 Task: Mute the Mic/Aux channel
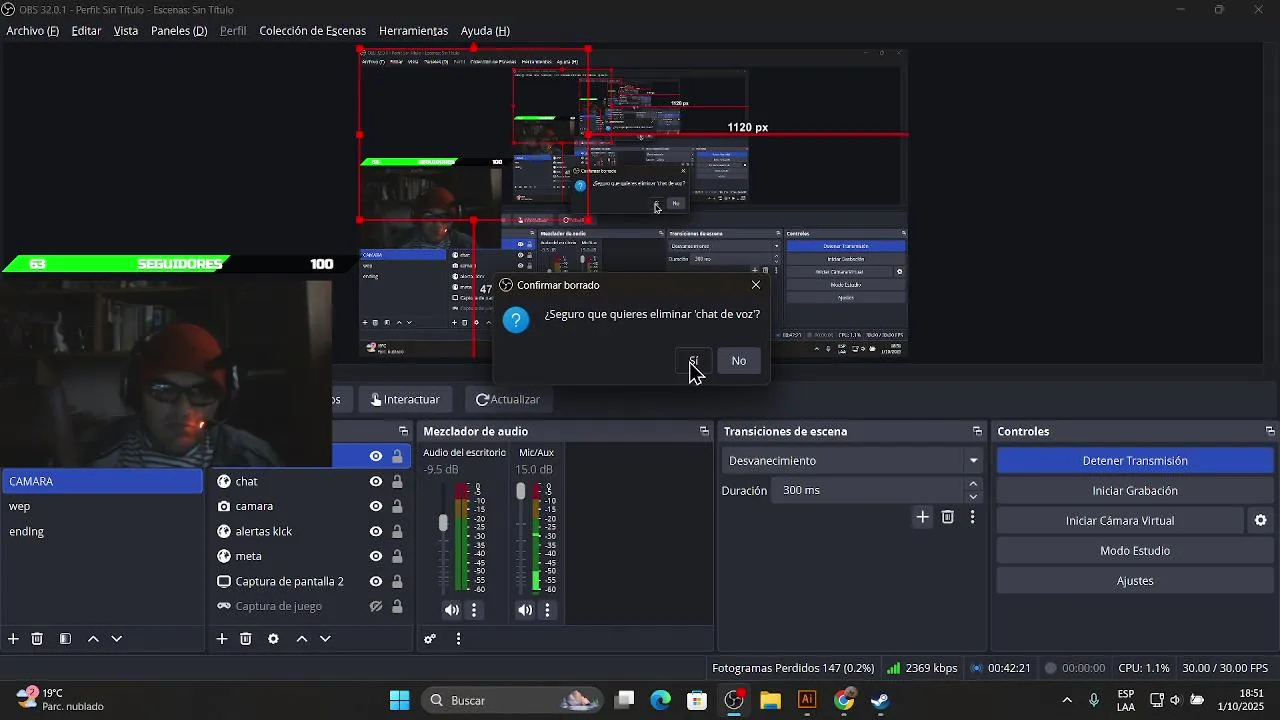point(525,610)
